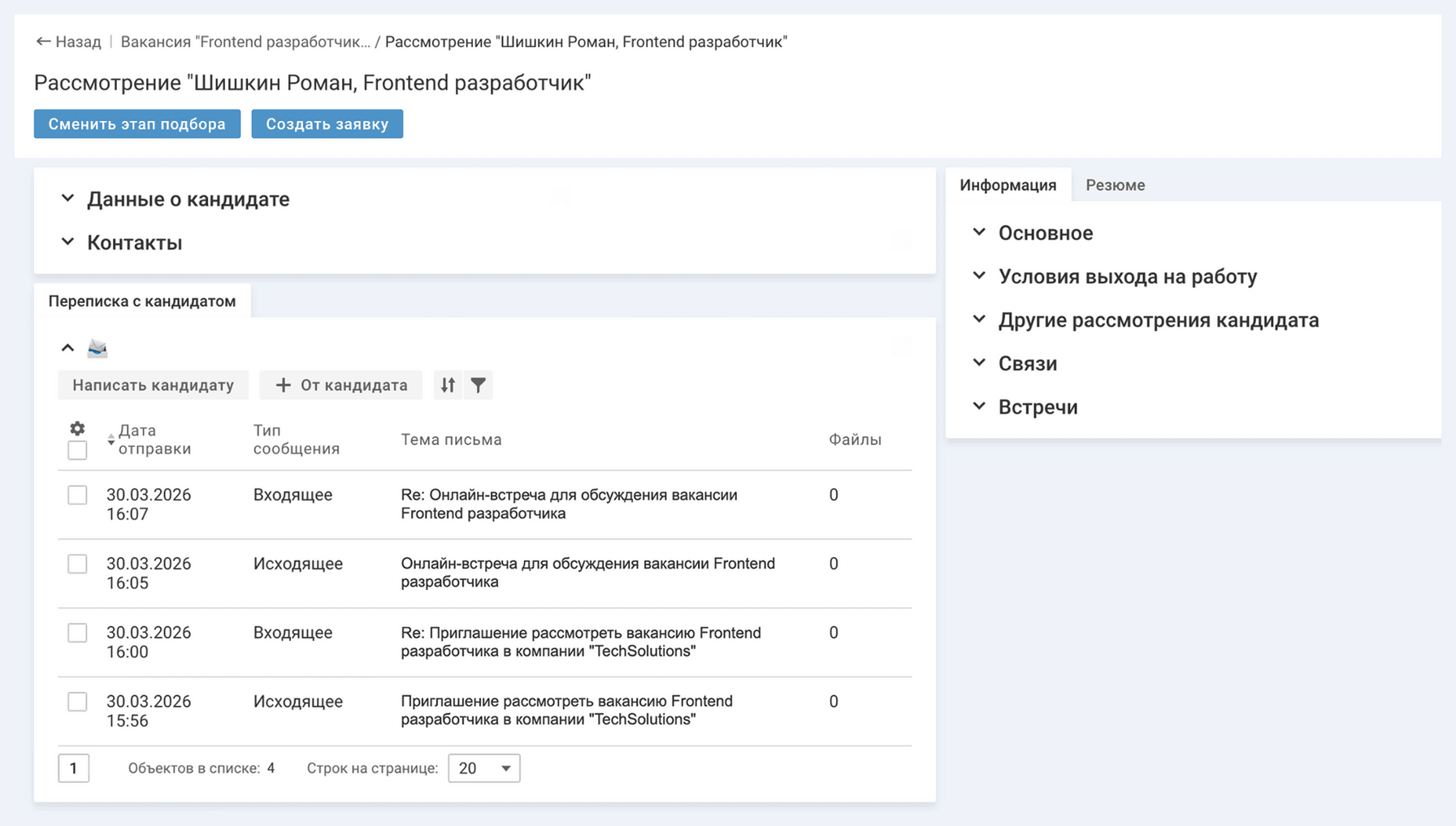Screen dimensions: 1456x826
Task: Check the 16:07 incoming message row
Action: (77, 495)
